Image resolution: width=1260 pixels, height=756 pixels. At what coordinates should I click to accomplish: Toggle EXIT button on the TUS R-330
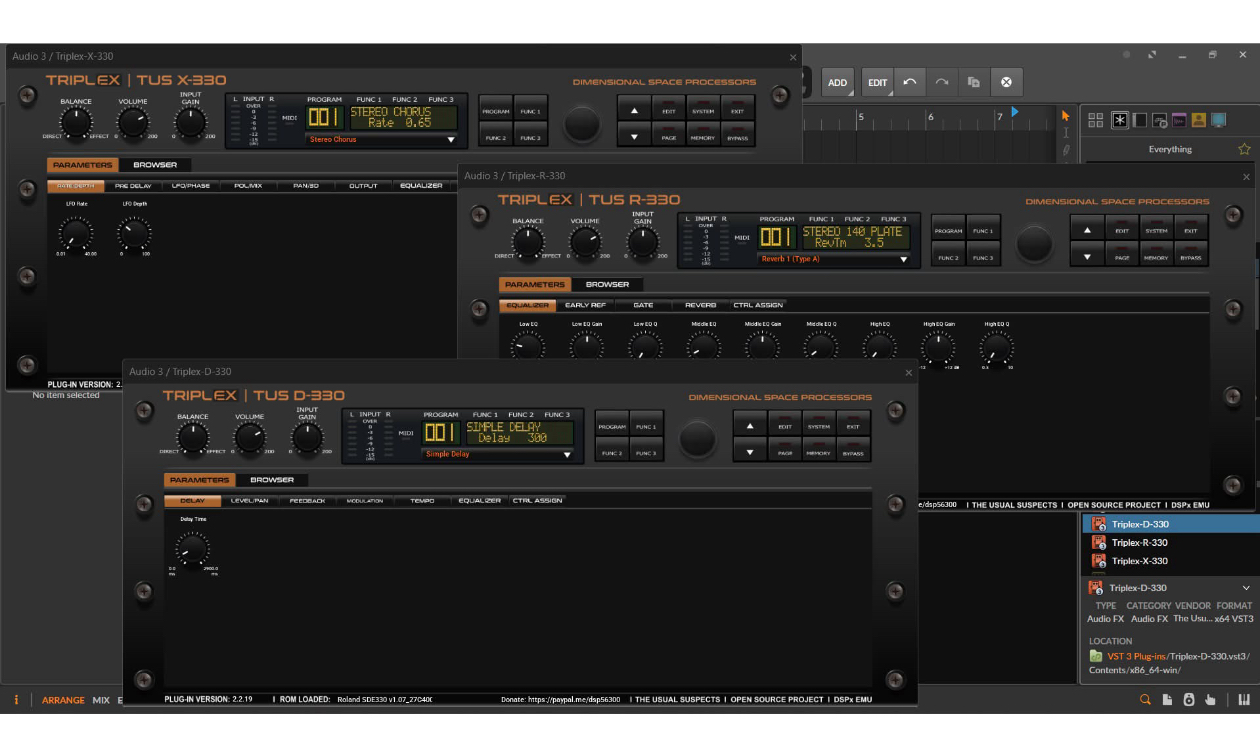click(1190, 228)
